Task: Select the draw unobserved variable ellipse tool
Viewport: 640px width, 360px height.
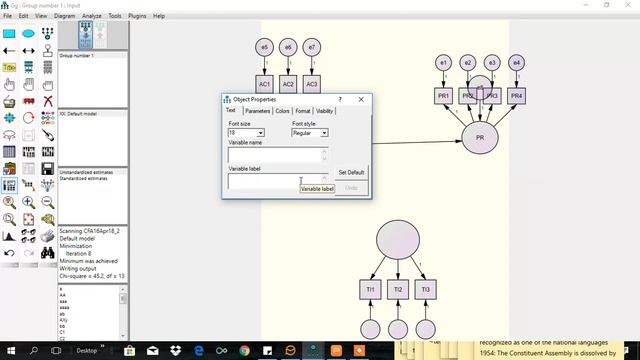Action: (x=28, y=33)
